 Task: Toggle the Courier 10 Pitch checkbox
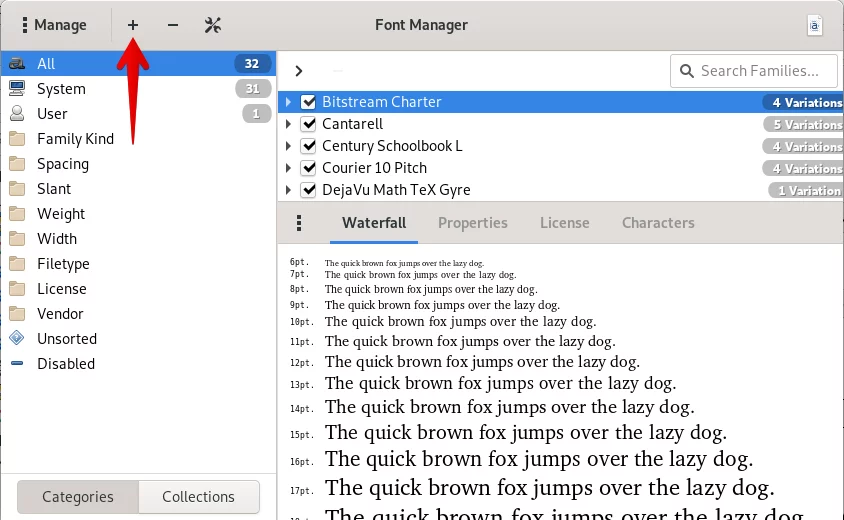click(x=308, y=168)
